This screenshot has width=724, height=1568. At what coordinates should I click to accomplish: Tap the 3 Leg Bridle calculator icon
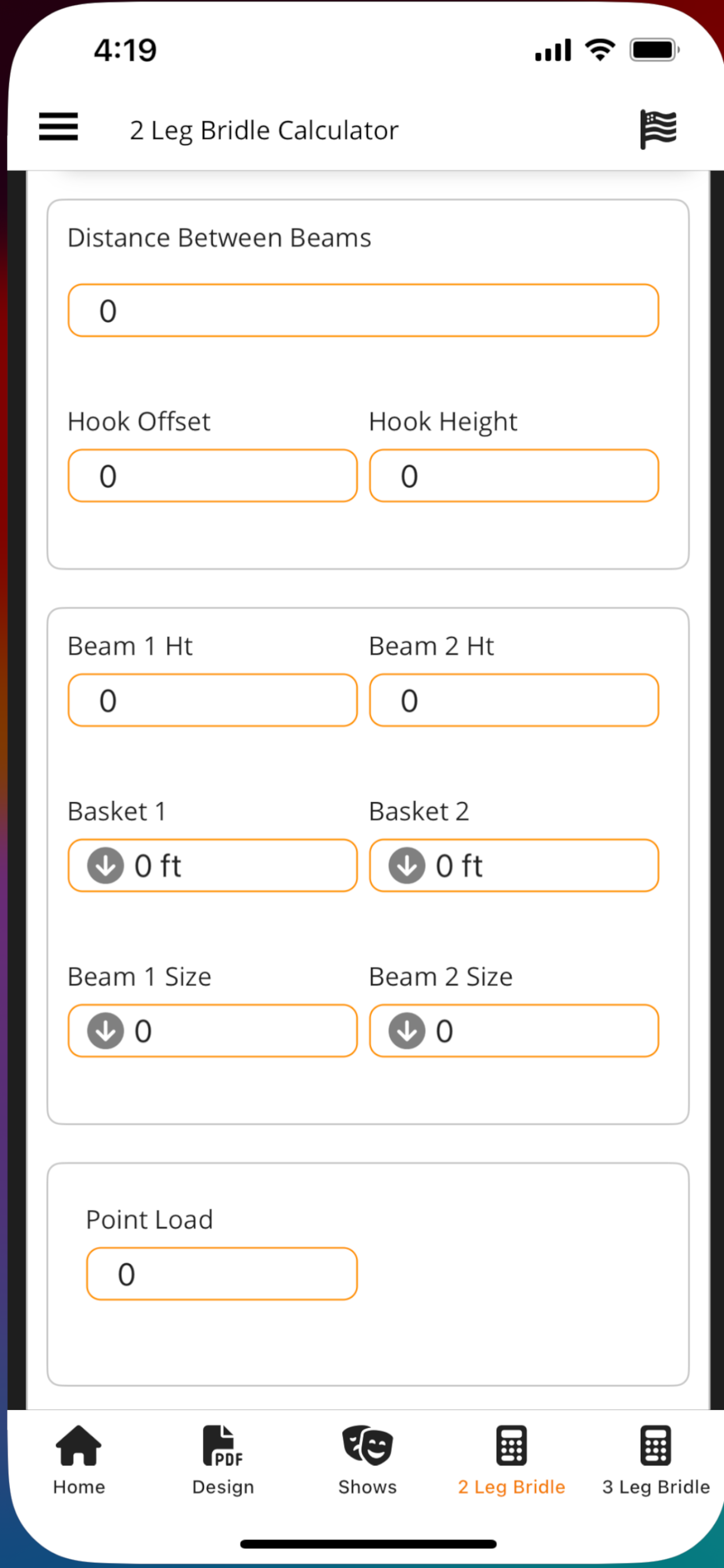(x=655, y=1445)
